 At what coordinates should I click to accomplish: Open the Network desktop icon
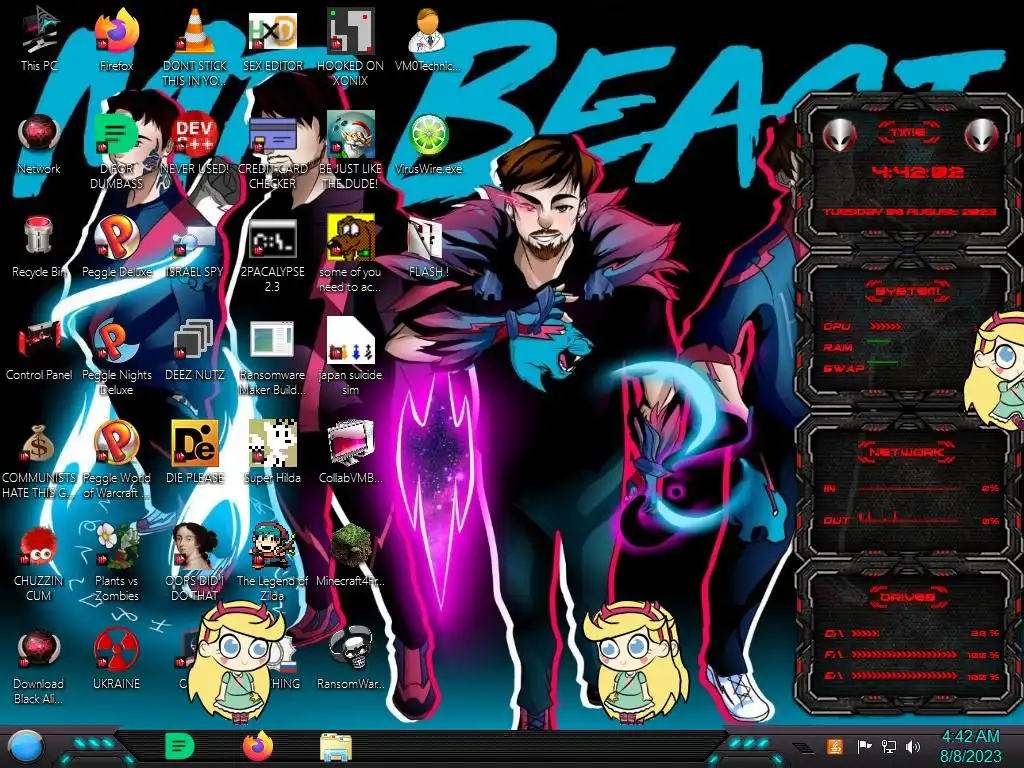click(39, 134)
